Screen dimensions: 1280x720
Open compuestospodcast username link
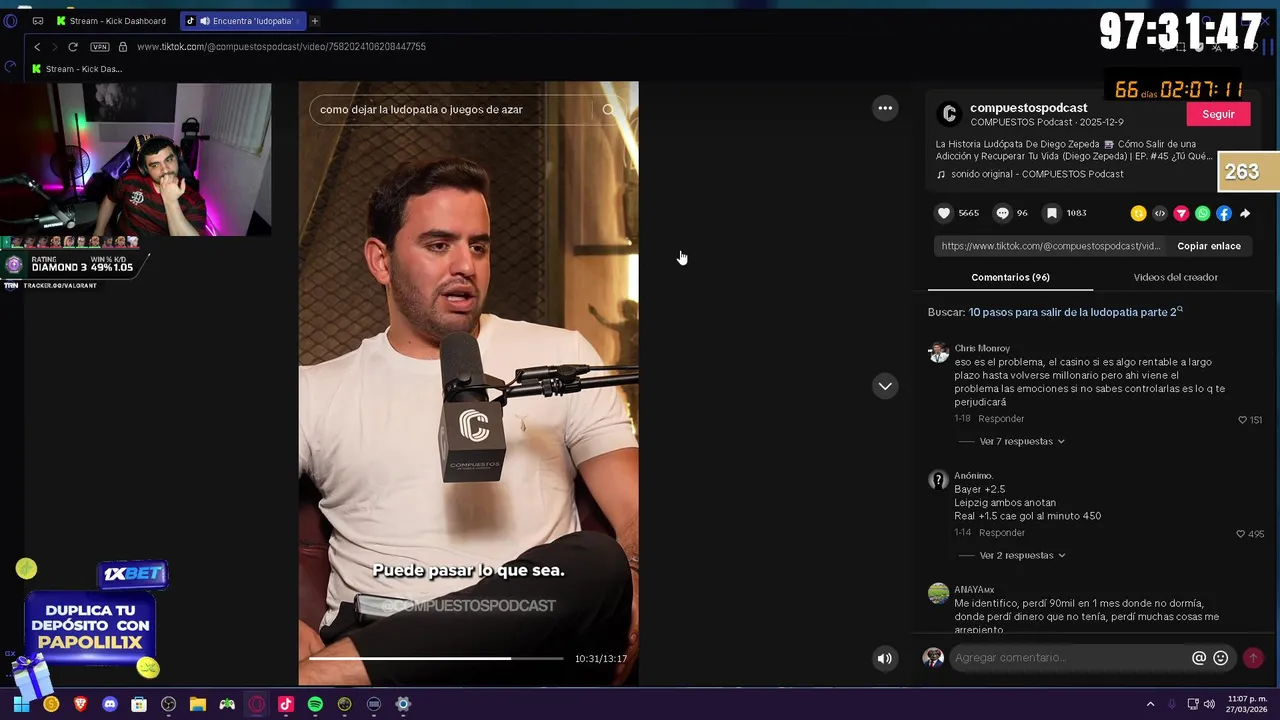pyautogui.click(x=1028, y=108)
